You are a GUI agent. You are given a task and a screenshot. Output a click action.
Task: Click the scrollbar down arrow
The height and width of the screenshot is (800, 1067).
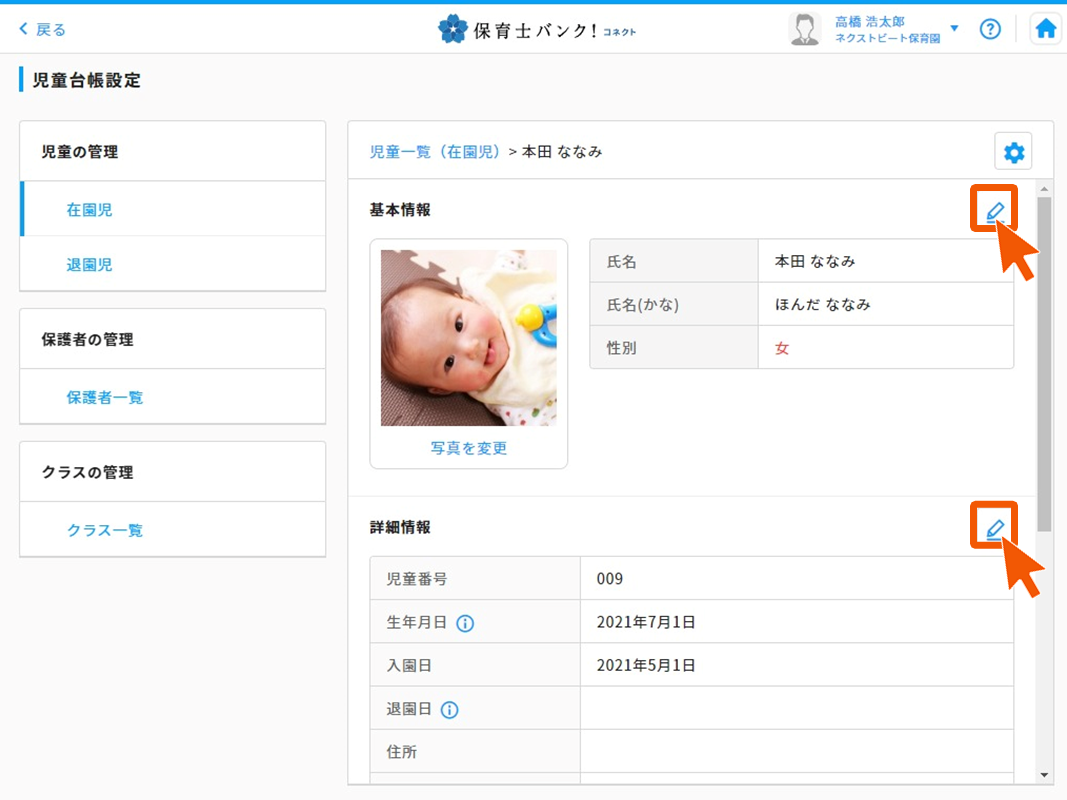pyautogui.click(x=1044, y=775)
